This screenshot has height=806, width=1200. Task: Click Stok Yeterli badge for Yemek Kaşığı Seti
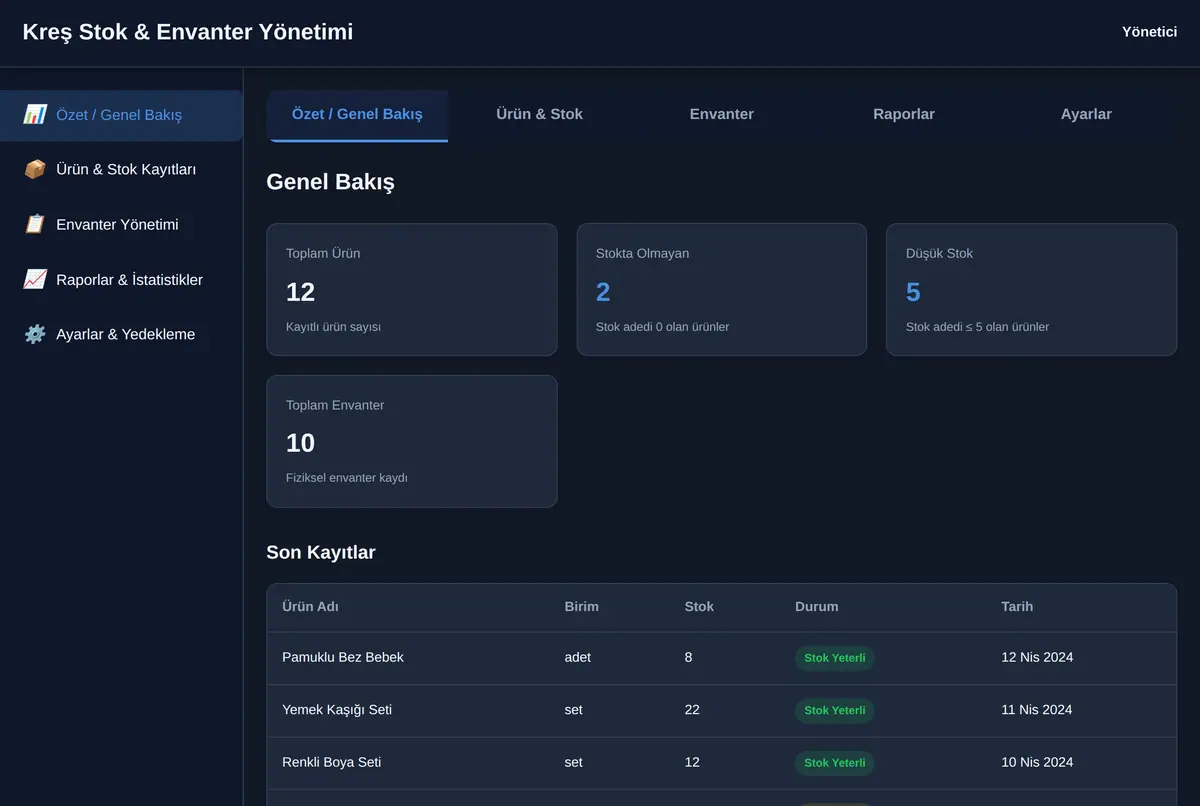[x=835, y=711]
